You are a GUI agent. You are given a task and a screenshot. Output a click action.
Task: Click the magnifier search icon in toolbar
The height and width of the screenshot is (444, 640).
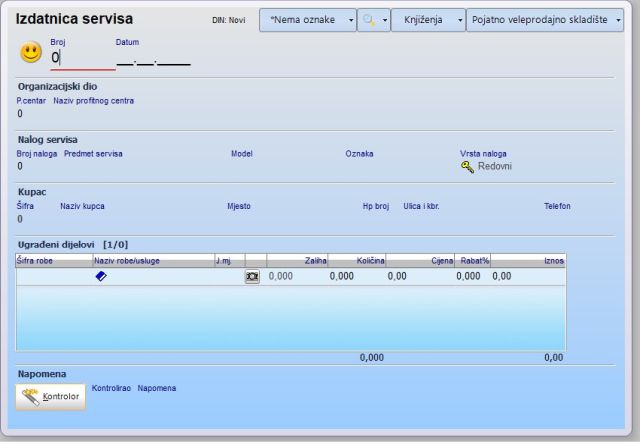[369, 20]
